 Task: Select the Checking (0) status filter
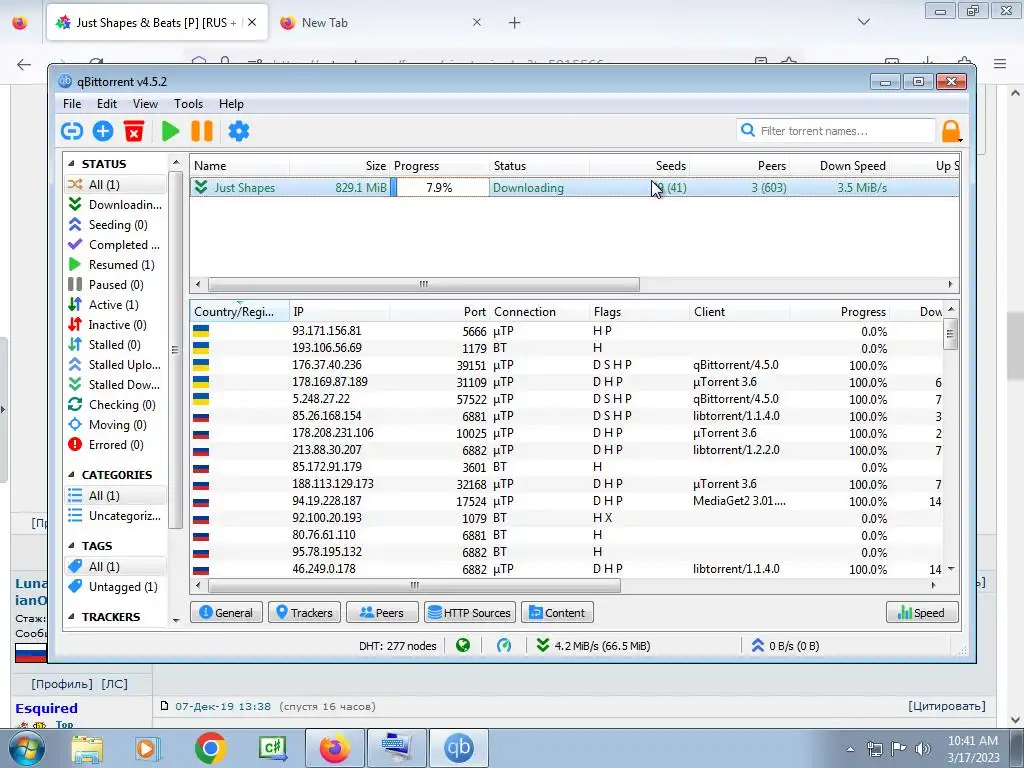click(x=115, y=405)
